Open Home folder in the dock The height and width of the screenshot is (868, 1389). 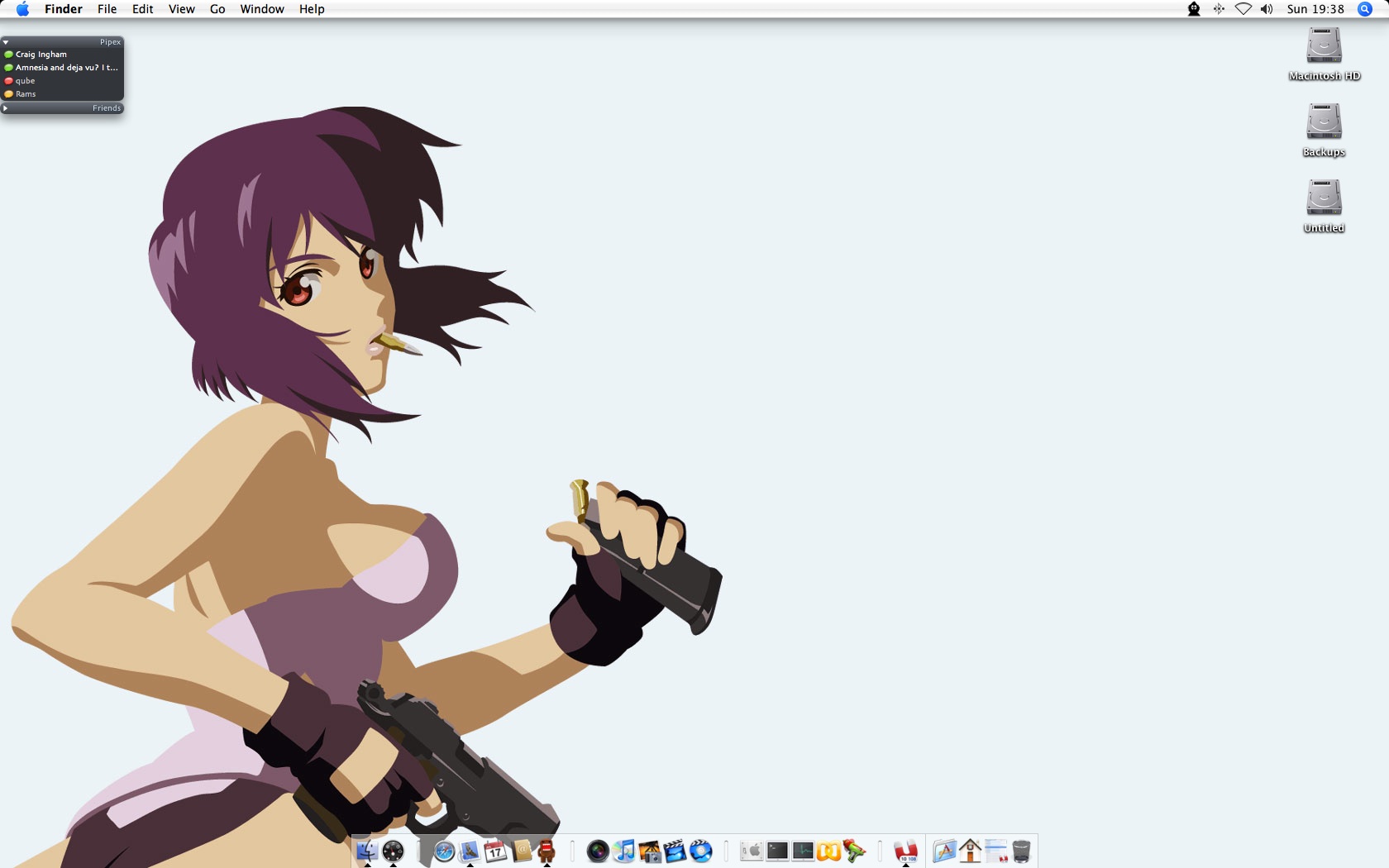coord(970,851)
